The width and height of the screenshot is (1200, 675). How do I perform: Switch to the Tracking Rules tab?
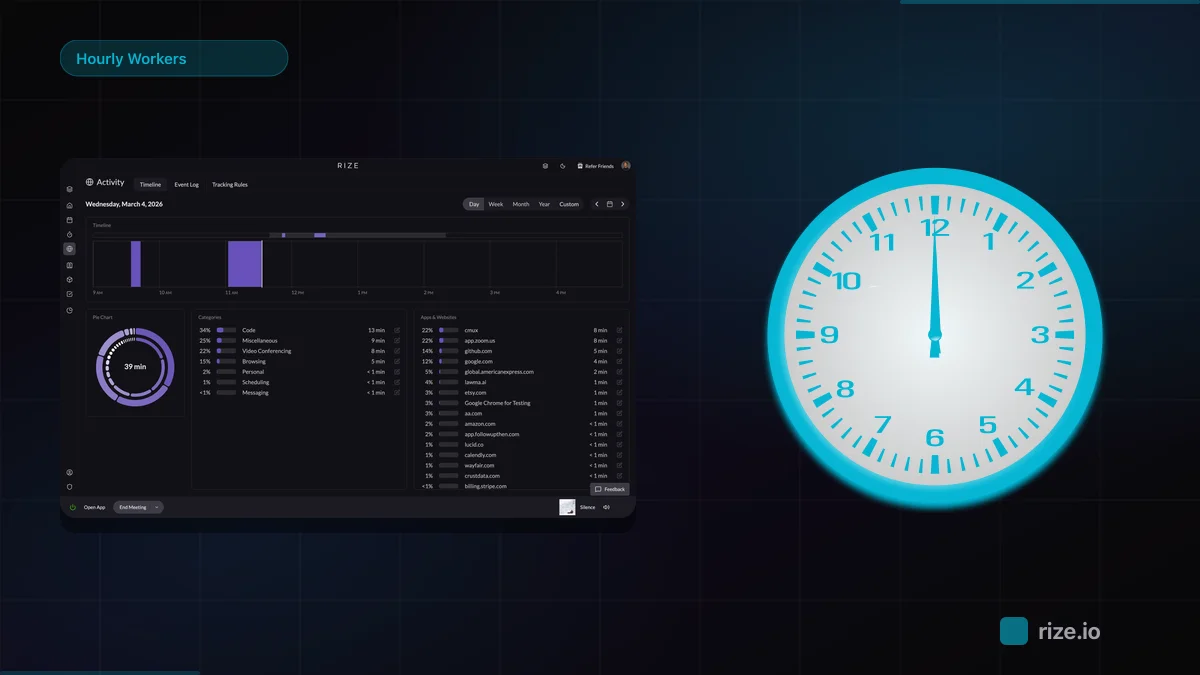tap(229, 184)
